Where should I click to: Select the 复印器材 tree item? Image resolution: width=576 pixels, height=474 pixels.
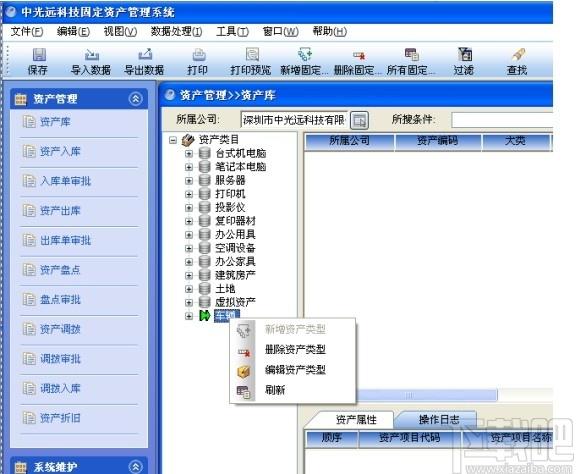(235, 221)
